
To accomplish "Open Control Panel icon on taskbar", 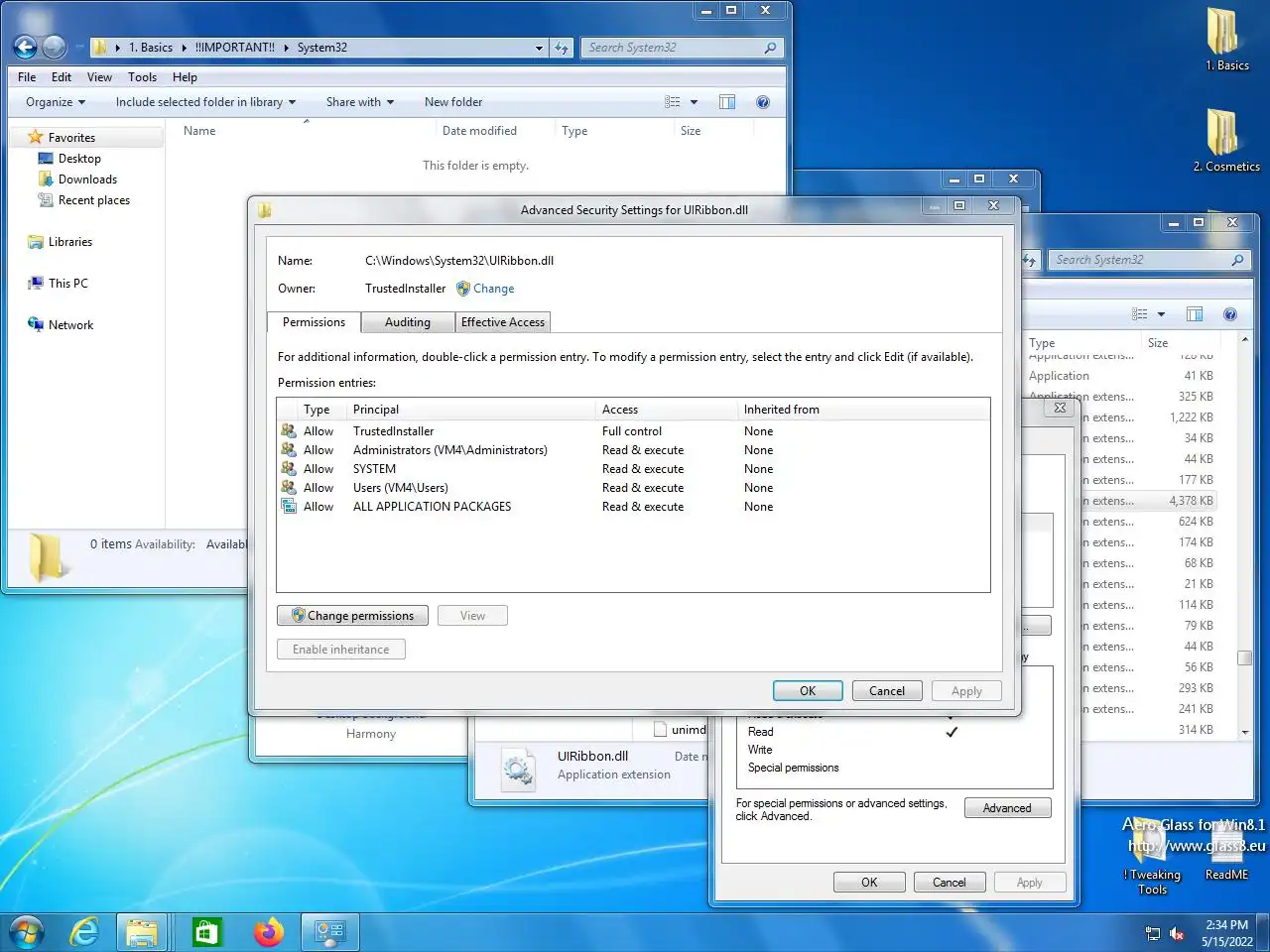I will click(329, 932).
